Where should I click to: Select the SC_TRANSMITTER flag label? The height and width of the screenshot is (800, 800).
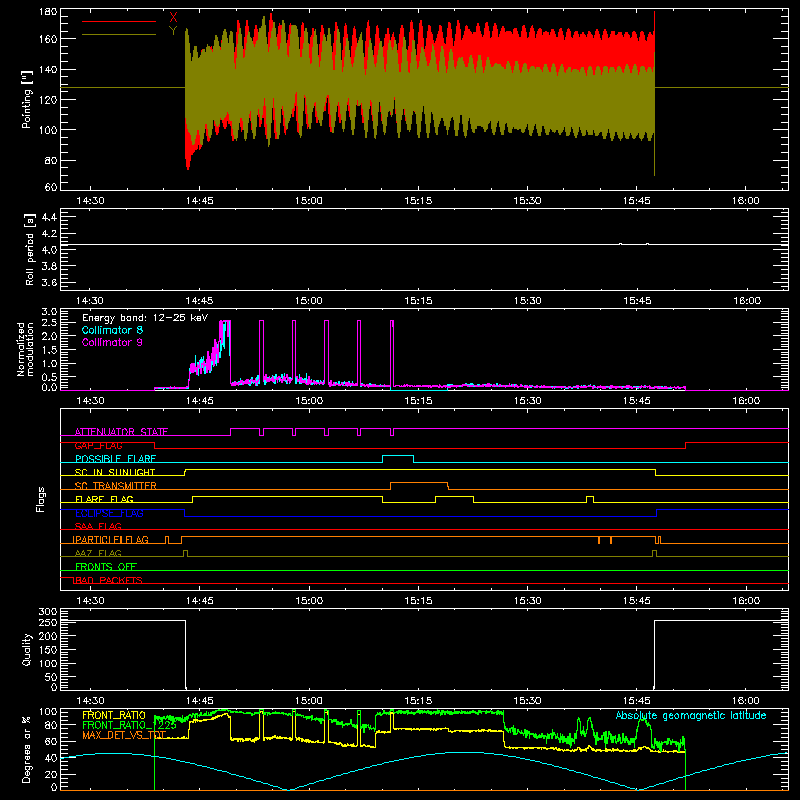[115, 486]
